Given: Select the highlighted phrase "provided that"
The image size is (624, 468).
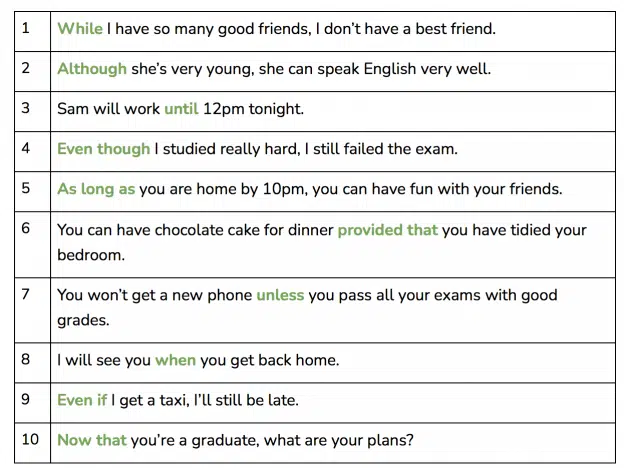Looking at the screenshot, I should coord(388,230).
